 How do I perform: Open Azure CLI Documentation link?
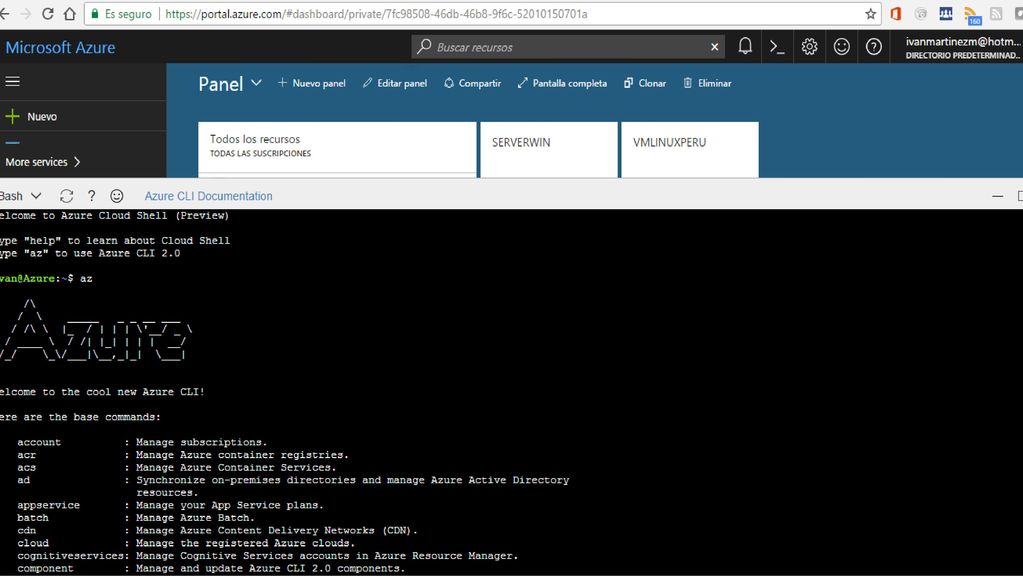208,196
